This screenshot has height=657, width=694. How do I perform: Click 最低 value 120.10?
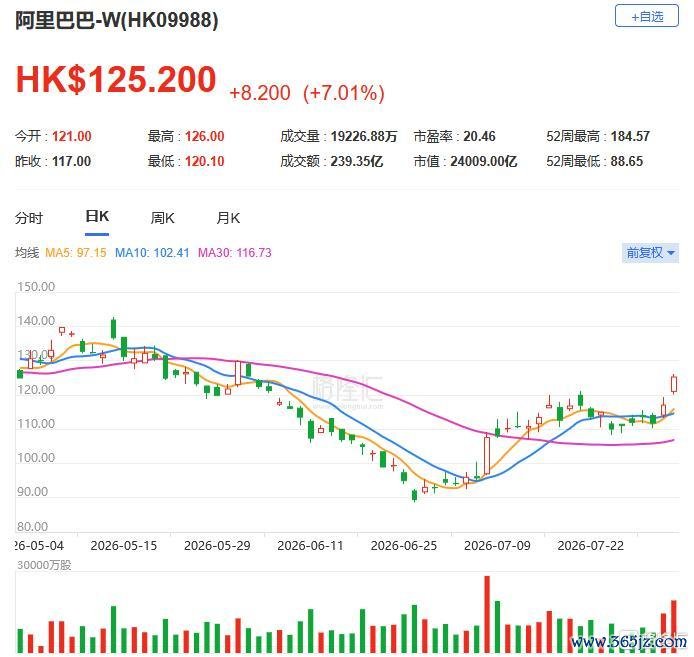point(204,161)
